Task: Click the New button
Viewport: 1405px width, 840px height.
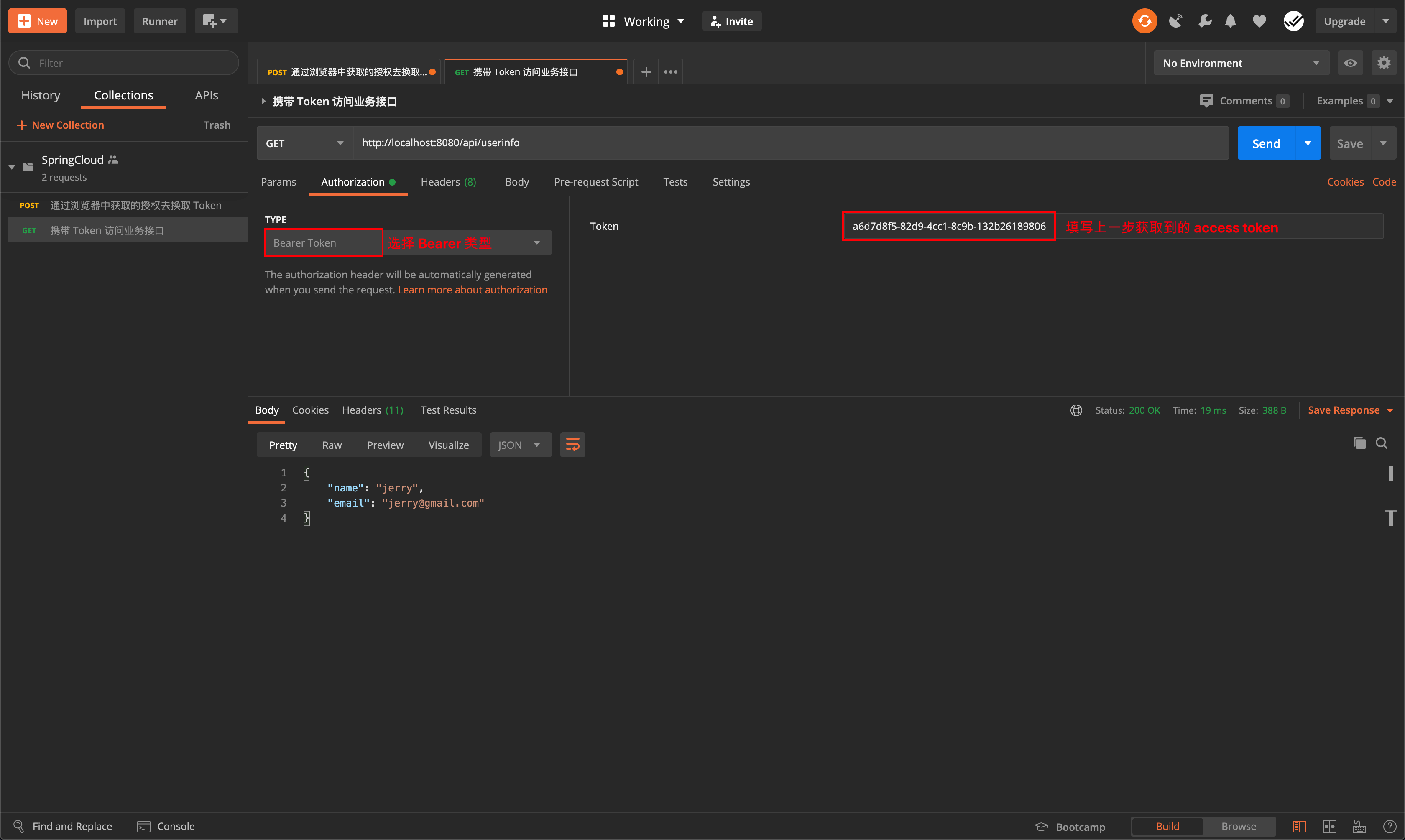Action: pos(37,21)
